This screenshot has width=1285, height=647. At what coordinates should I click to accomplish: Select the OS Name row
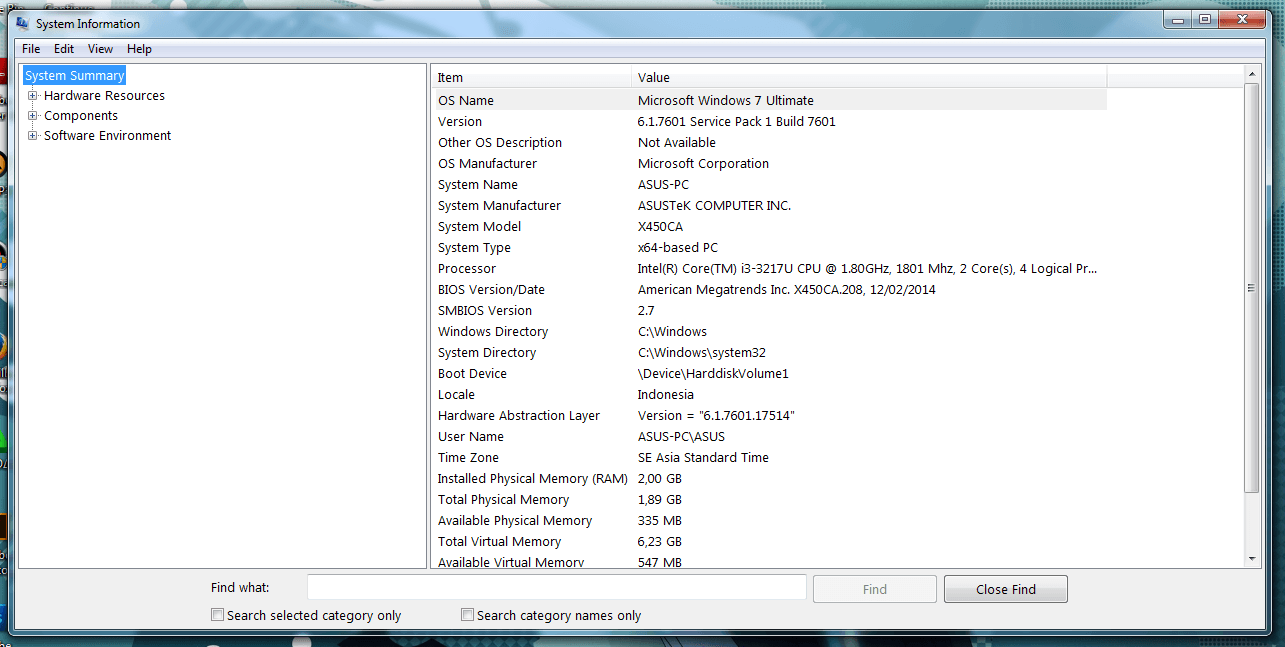(x=769, y=100)
